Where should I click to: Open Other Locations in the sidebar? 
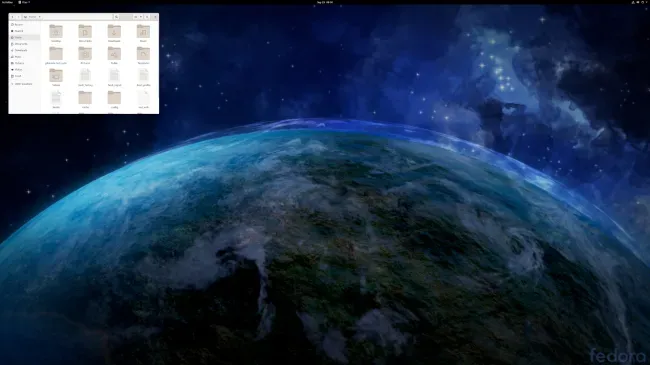click(24, 84)
